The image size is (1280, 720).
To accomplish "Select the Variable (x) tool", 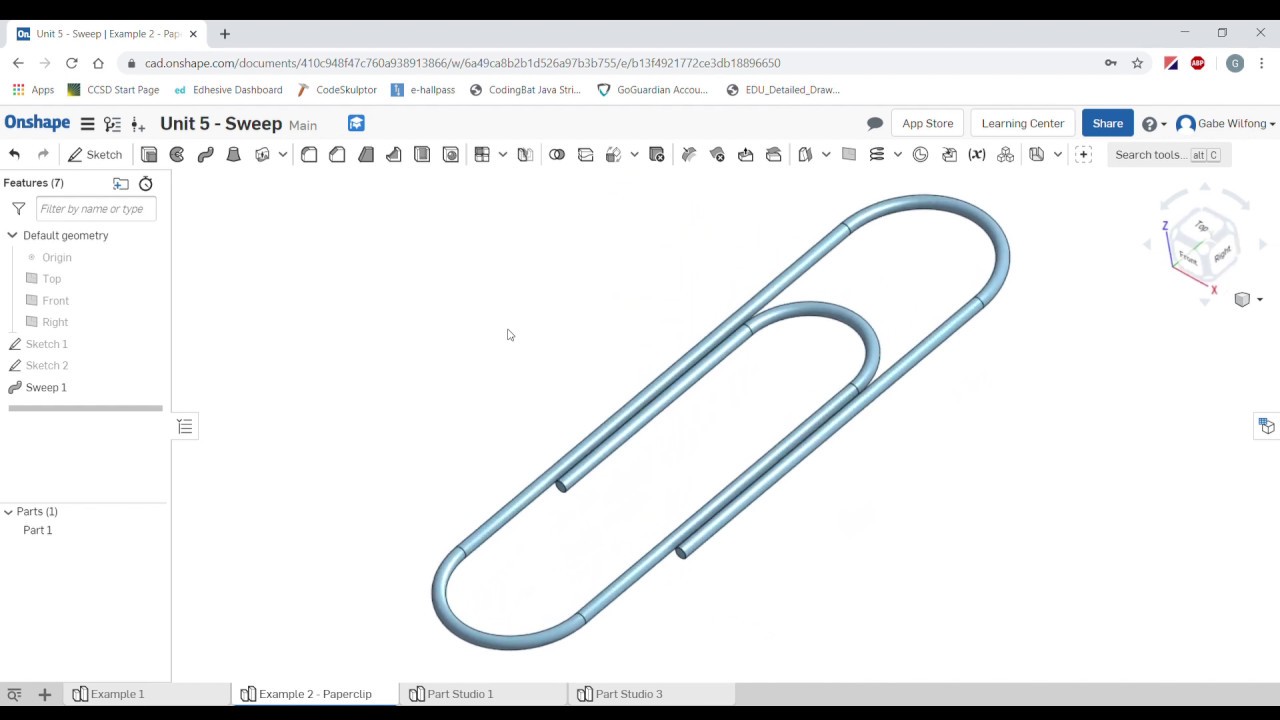I will point(977,154).
